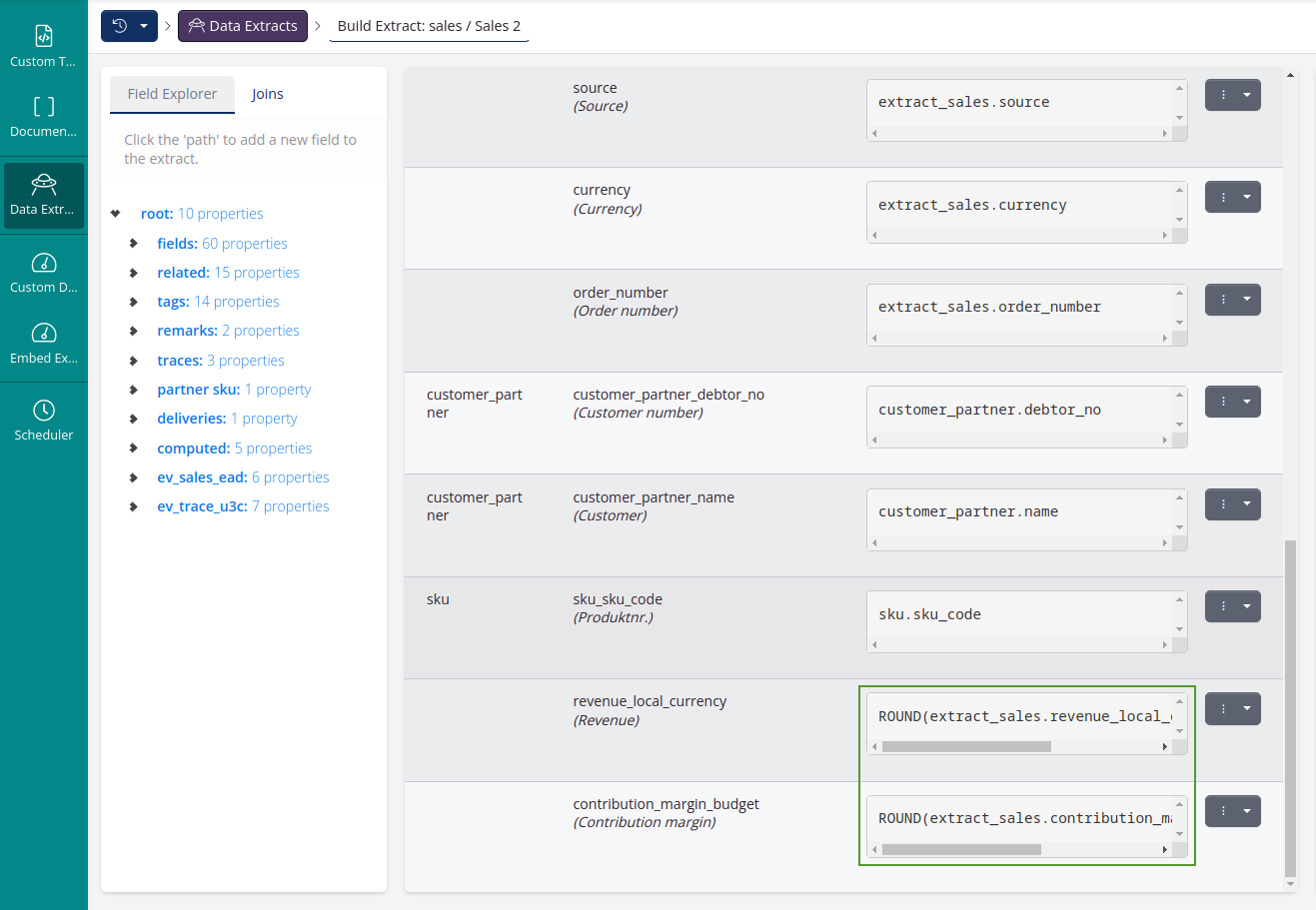Open the dropdown next to the history button
Screen dimensions: 1316x910
coord(144,25)
